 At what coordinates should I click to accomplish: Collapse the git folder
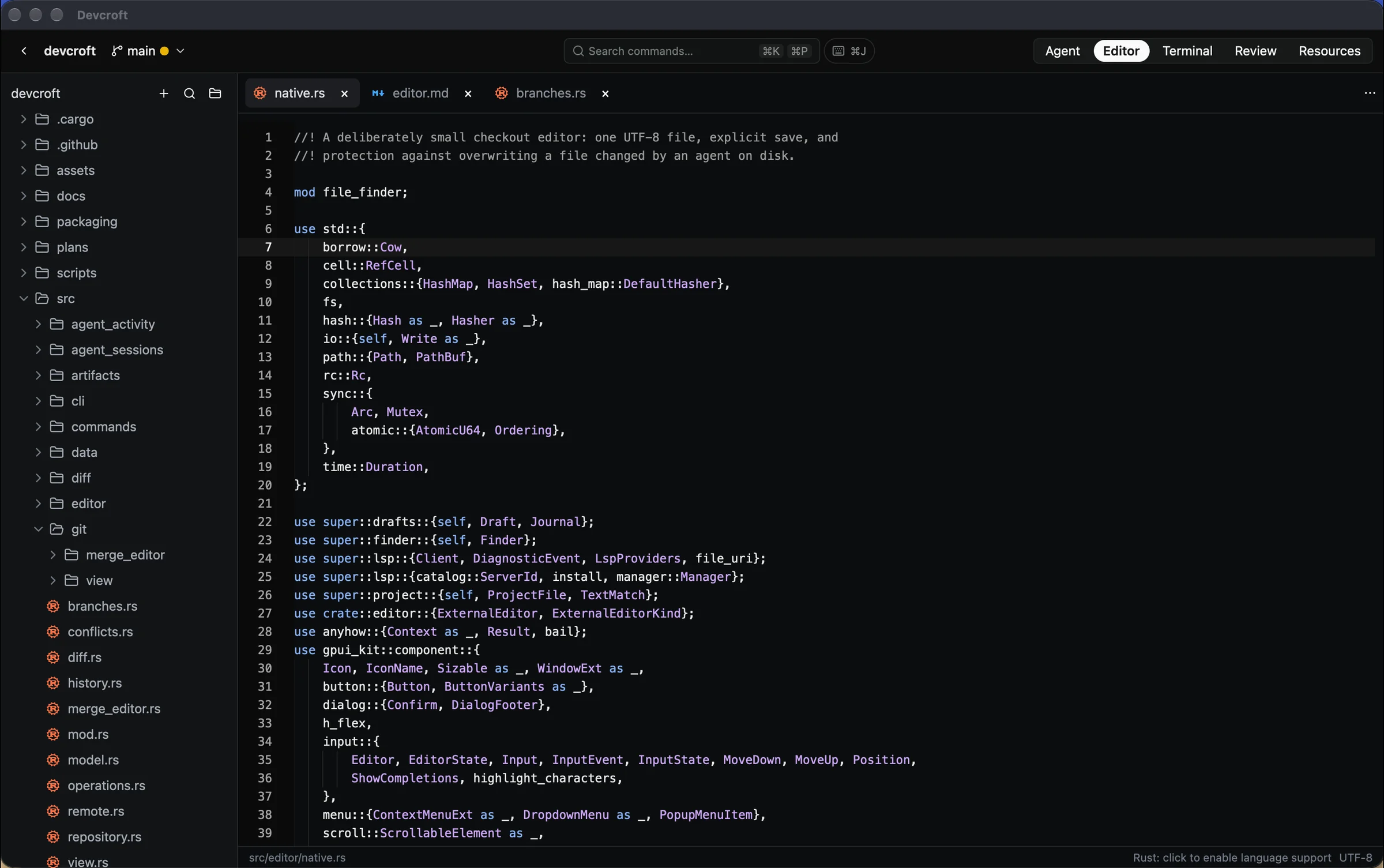point(38,529)
